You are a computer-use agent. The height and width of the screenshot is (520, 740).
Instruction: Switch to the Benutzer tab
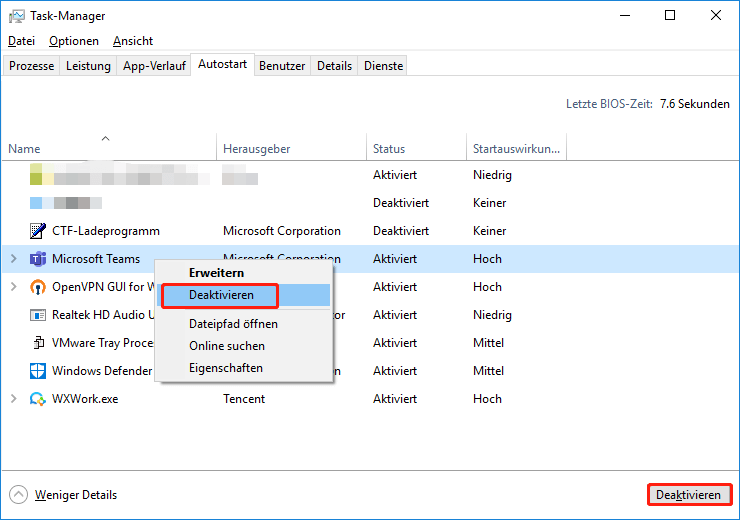tap(282, 66)
